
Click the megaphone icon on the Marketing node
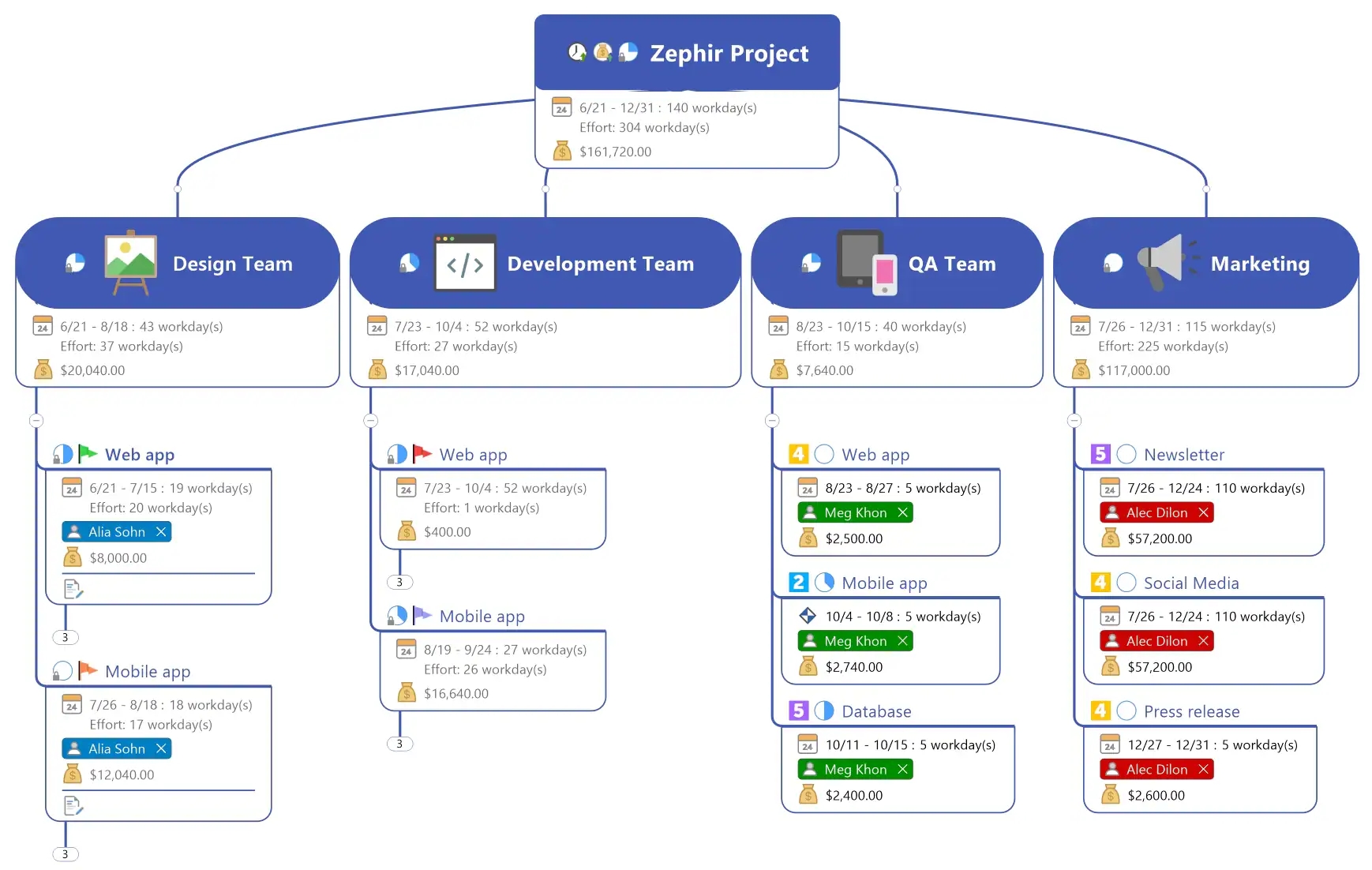coord(1164,263)
